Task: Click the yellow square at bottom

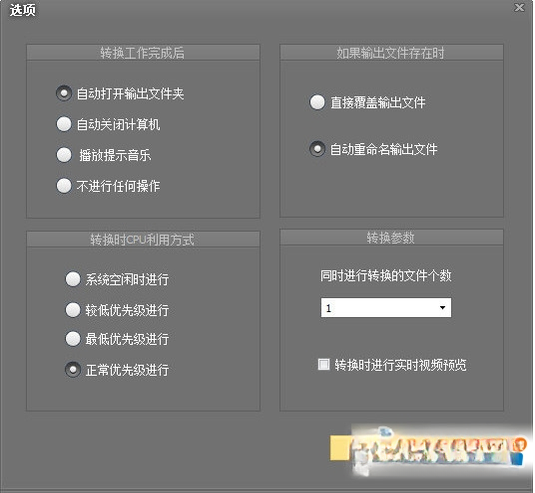Action: click(340, 448)
